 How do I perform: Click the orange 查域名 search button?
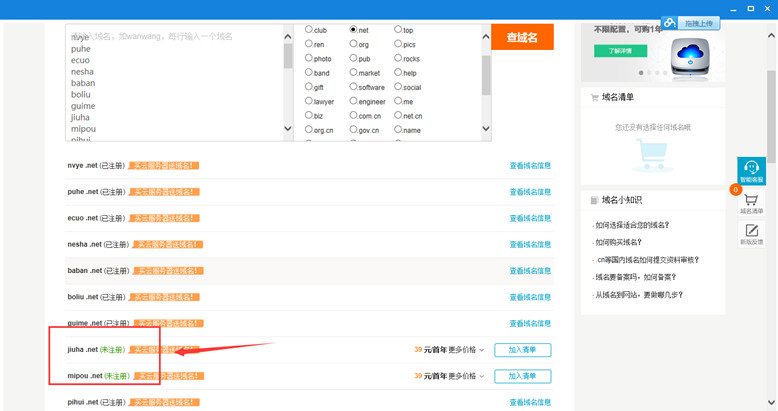pos(522,37)
